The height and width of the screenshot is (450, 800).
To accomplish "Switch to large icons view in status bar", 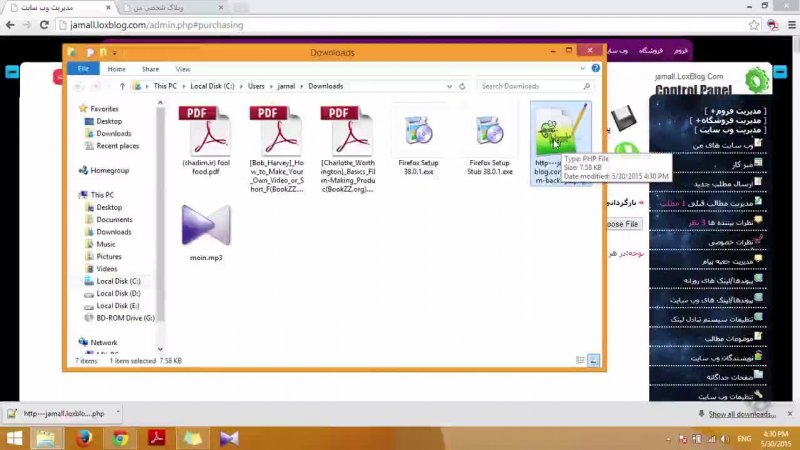I will 594,360.
